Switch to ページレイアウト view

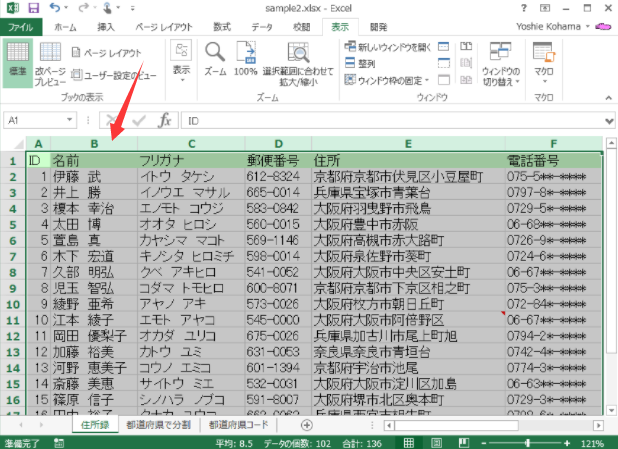coord(106,52)
